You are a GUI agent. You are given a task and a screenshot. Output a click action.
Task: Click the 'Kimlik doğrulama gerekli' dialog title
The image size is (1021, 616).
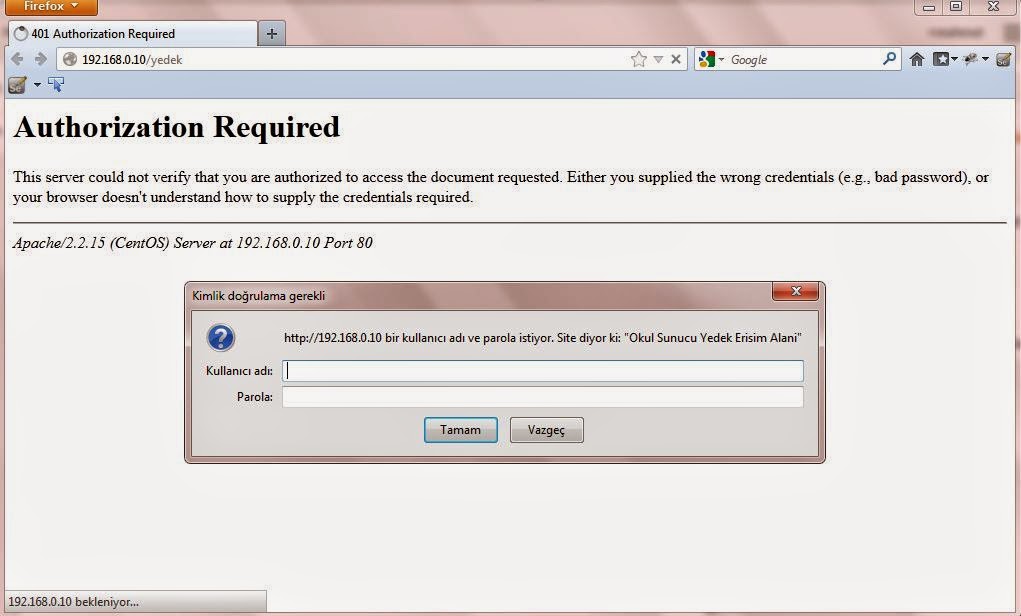click(259, 296)
